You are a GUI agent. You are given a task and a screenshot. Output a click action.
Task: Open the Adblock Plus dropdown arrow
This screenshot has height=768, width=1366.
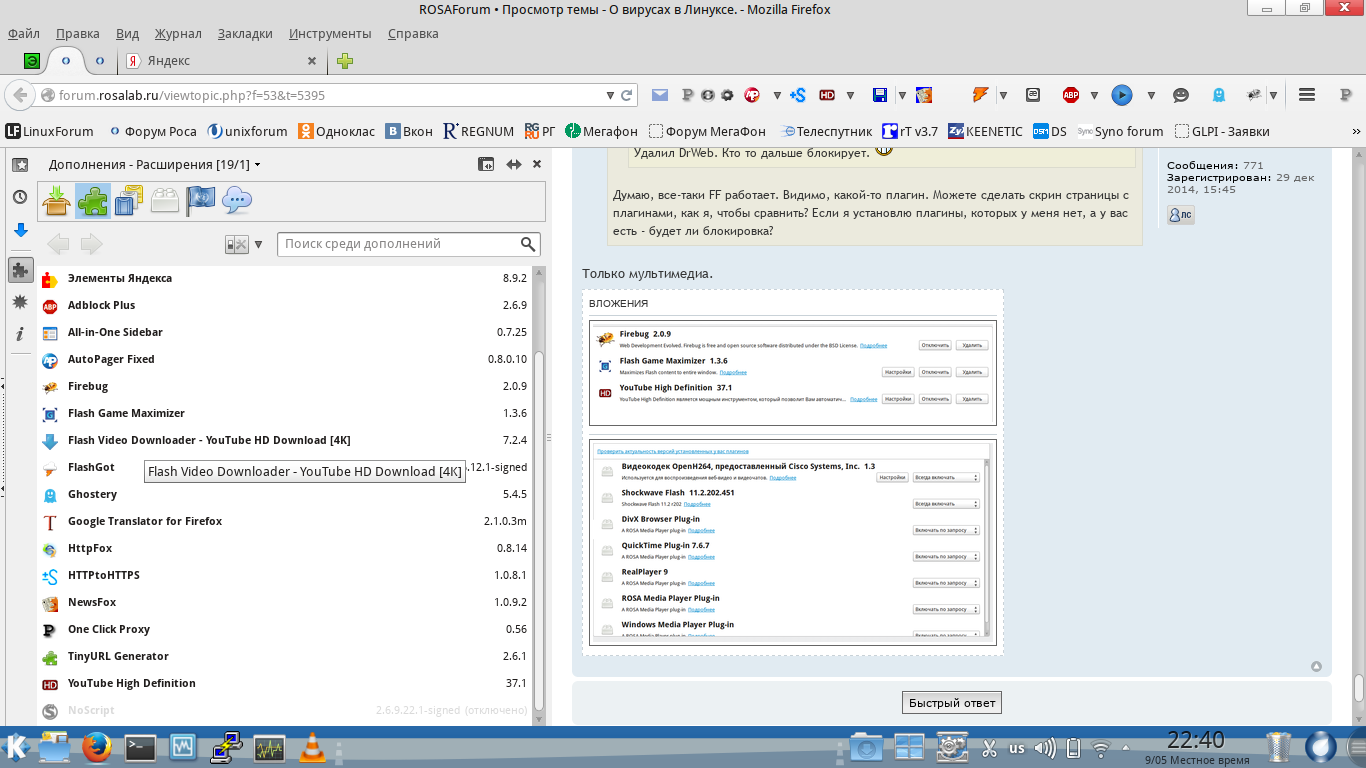click(x=1094, y=96)
